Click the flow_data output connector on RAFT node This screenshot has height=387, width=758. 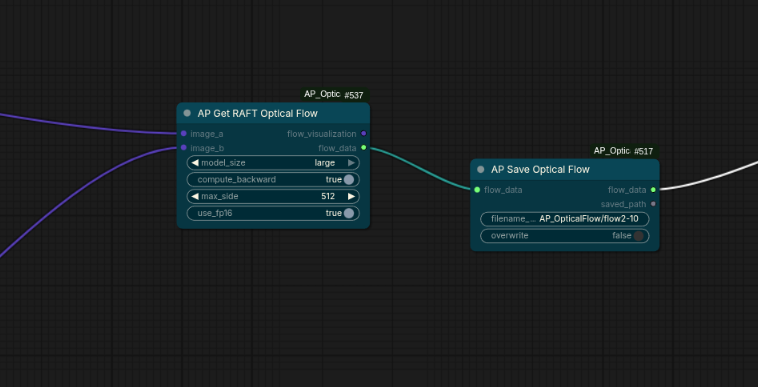click(x=364, y=148)
